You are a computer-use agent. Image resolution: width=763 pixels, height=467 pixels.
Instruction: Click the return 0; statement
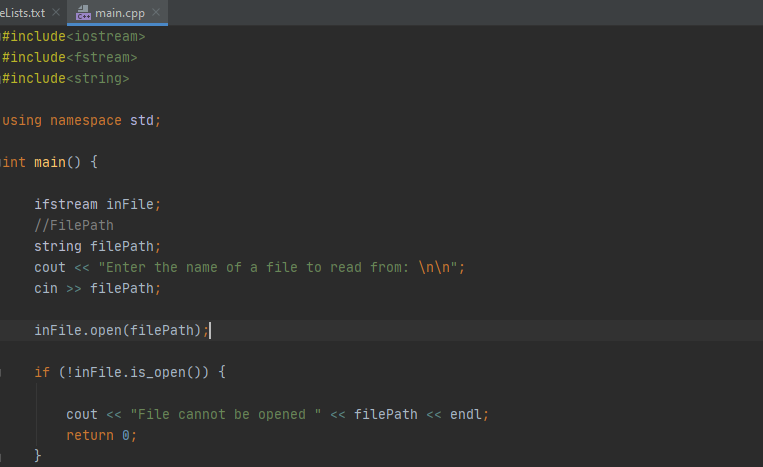tap(102, 435)
